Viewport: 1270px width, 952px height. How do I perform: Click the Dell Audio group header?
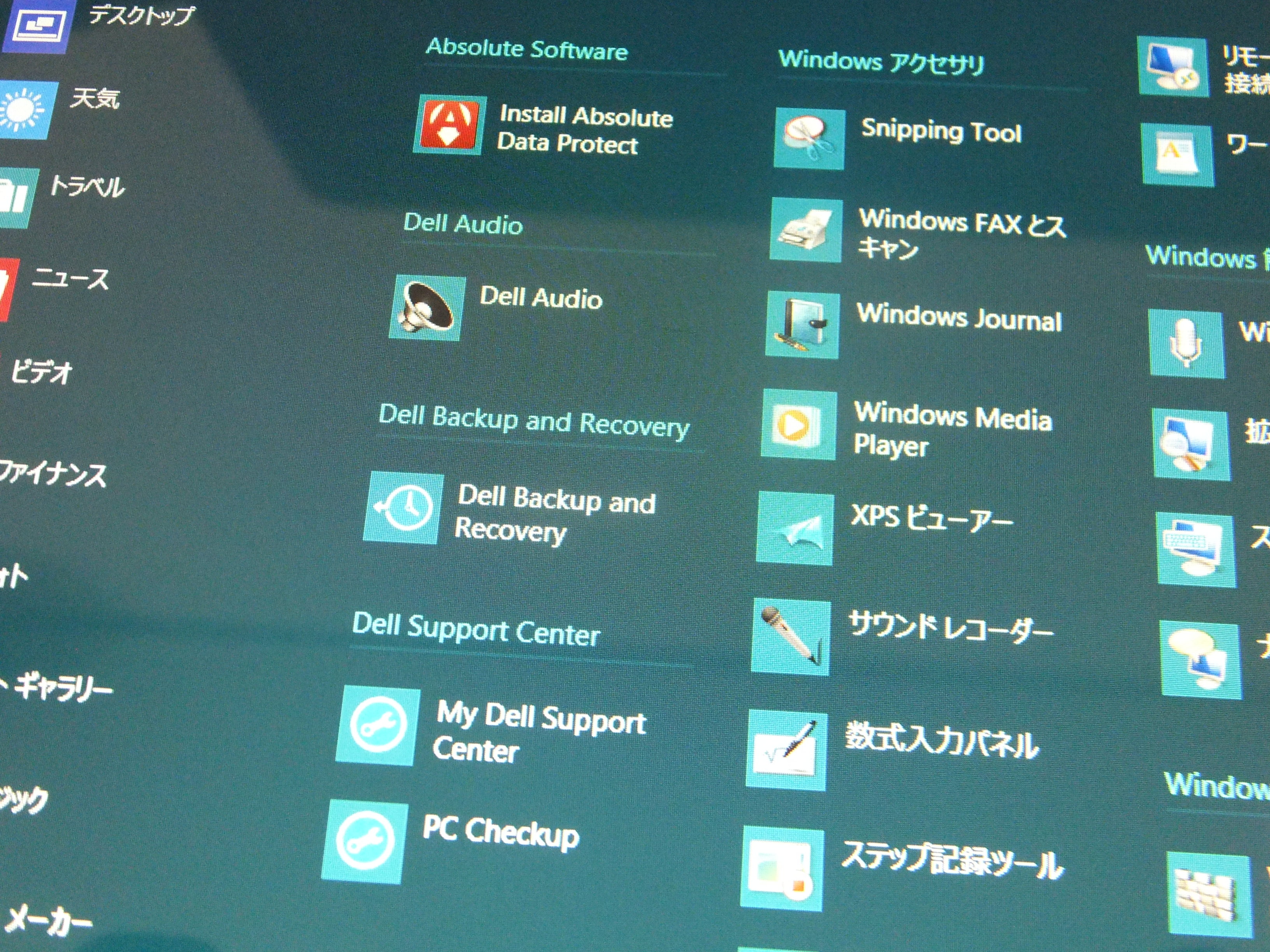click(x=463, y=223)
